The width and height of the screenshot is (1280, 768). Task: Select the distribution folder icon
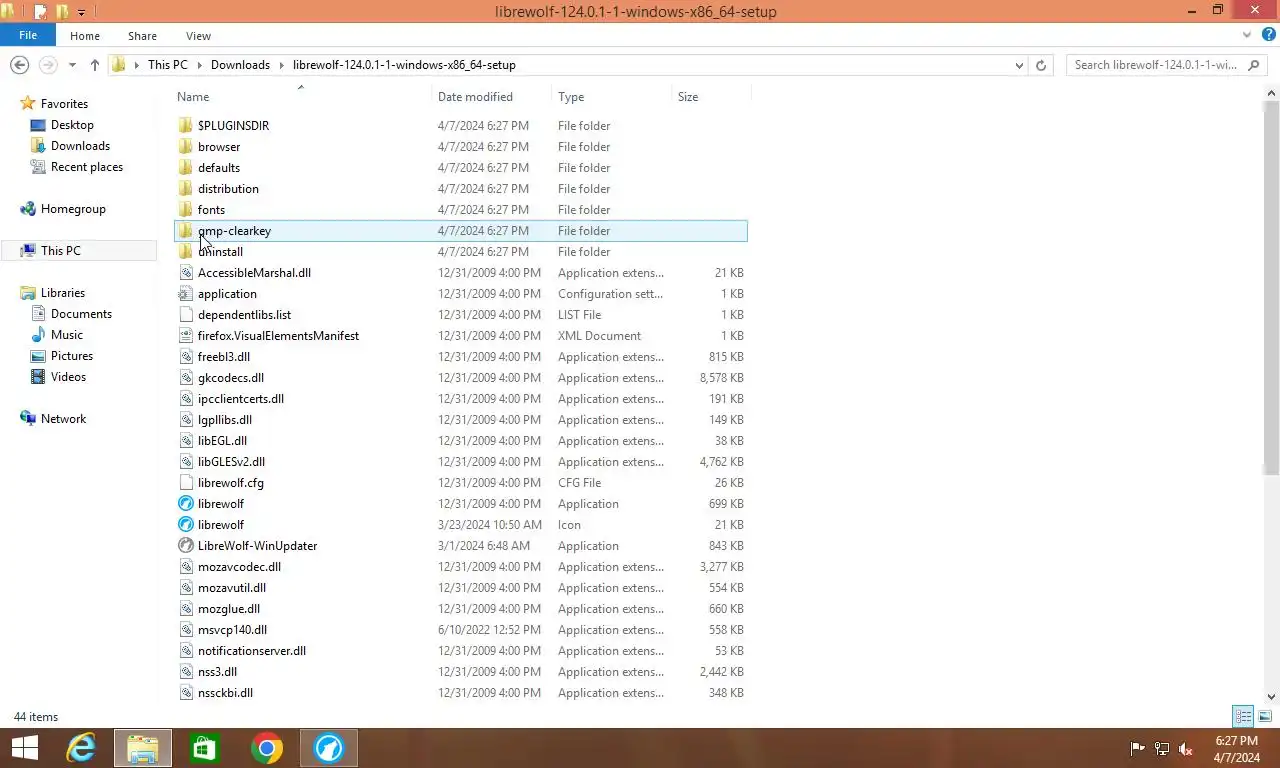pyautogui.click(x=185, y=189)
